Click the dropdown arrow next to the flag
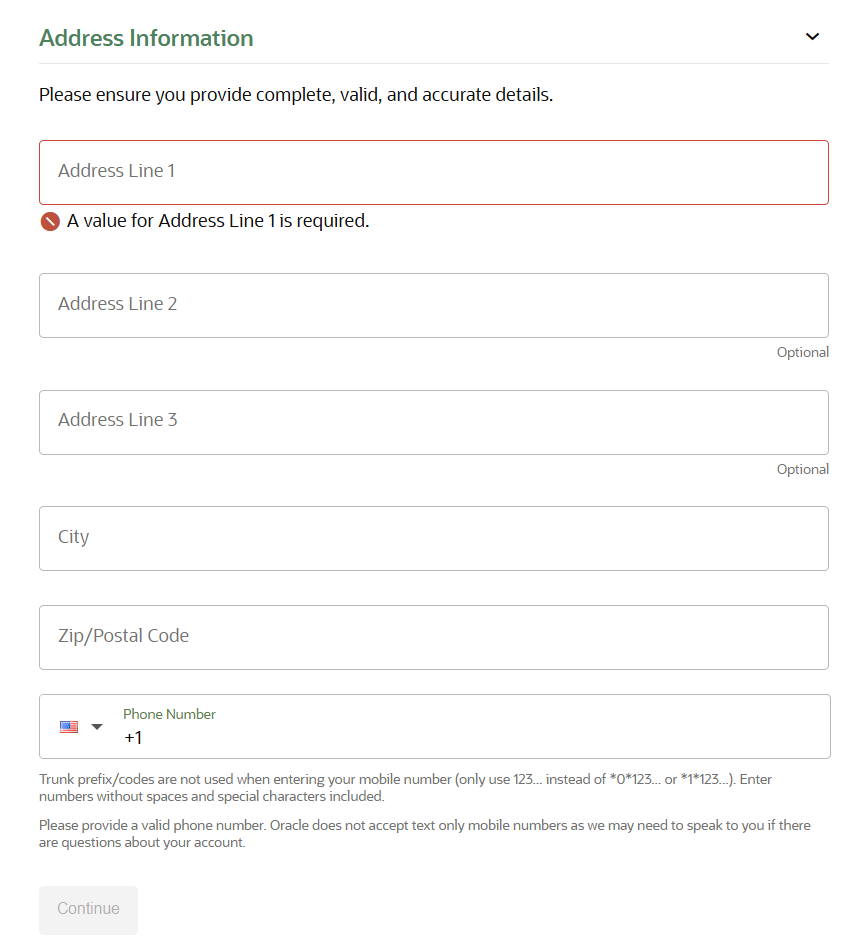The image size is (862, 947). (96, 726)
